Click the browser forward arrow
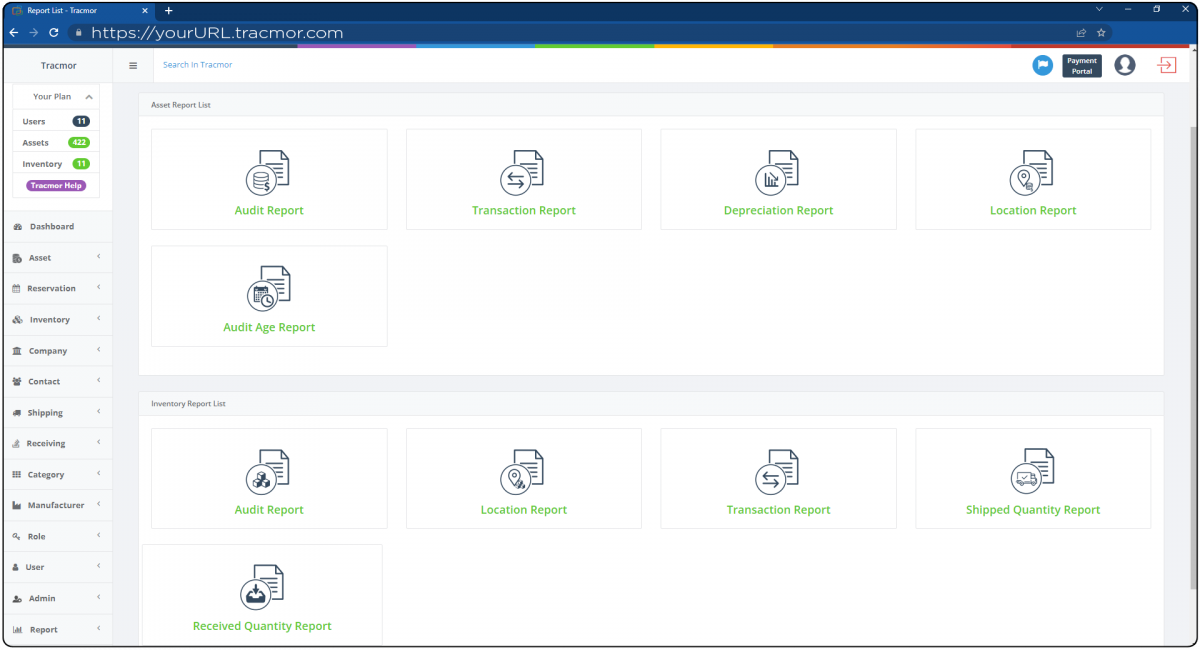Screen dimensions: 1200x650 [x=34, y=32]
